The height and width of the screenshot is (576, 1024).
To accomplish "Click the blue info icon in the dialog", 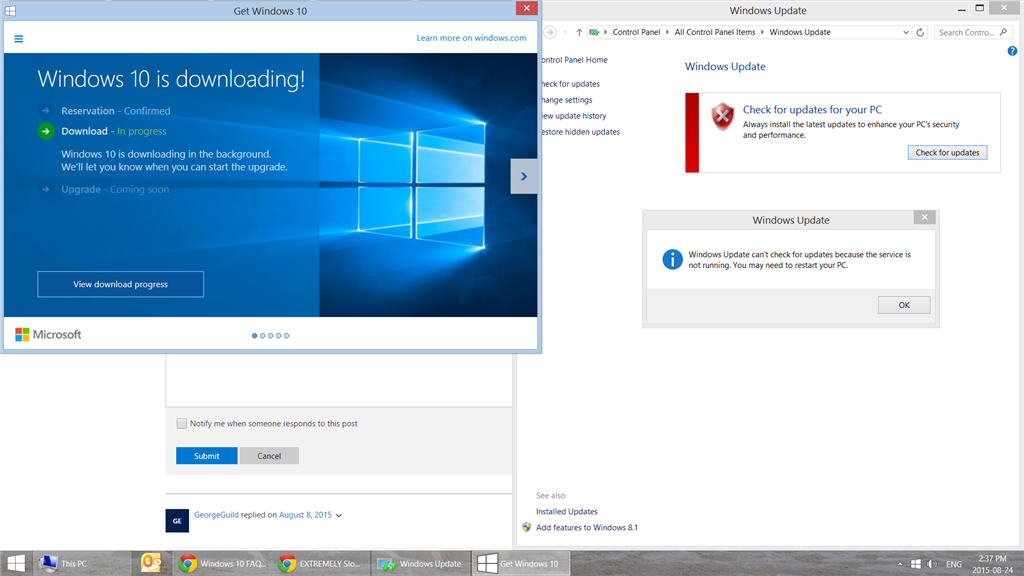I will 672,259.
